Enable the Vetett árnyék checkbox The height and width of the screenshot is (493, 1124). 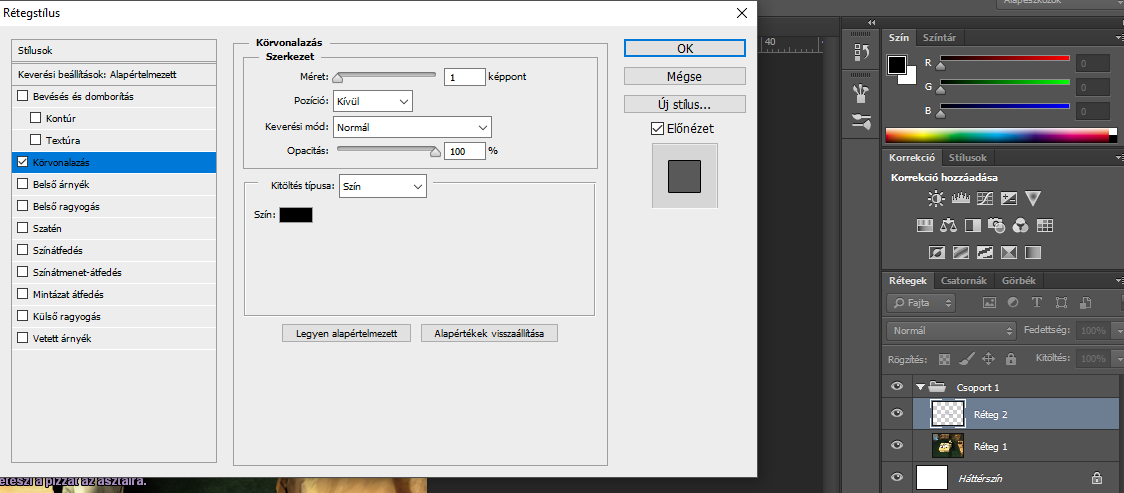[23, 338]
